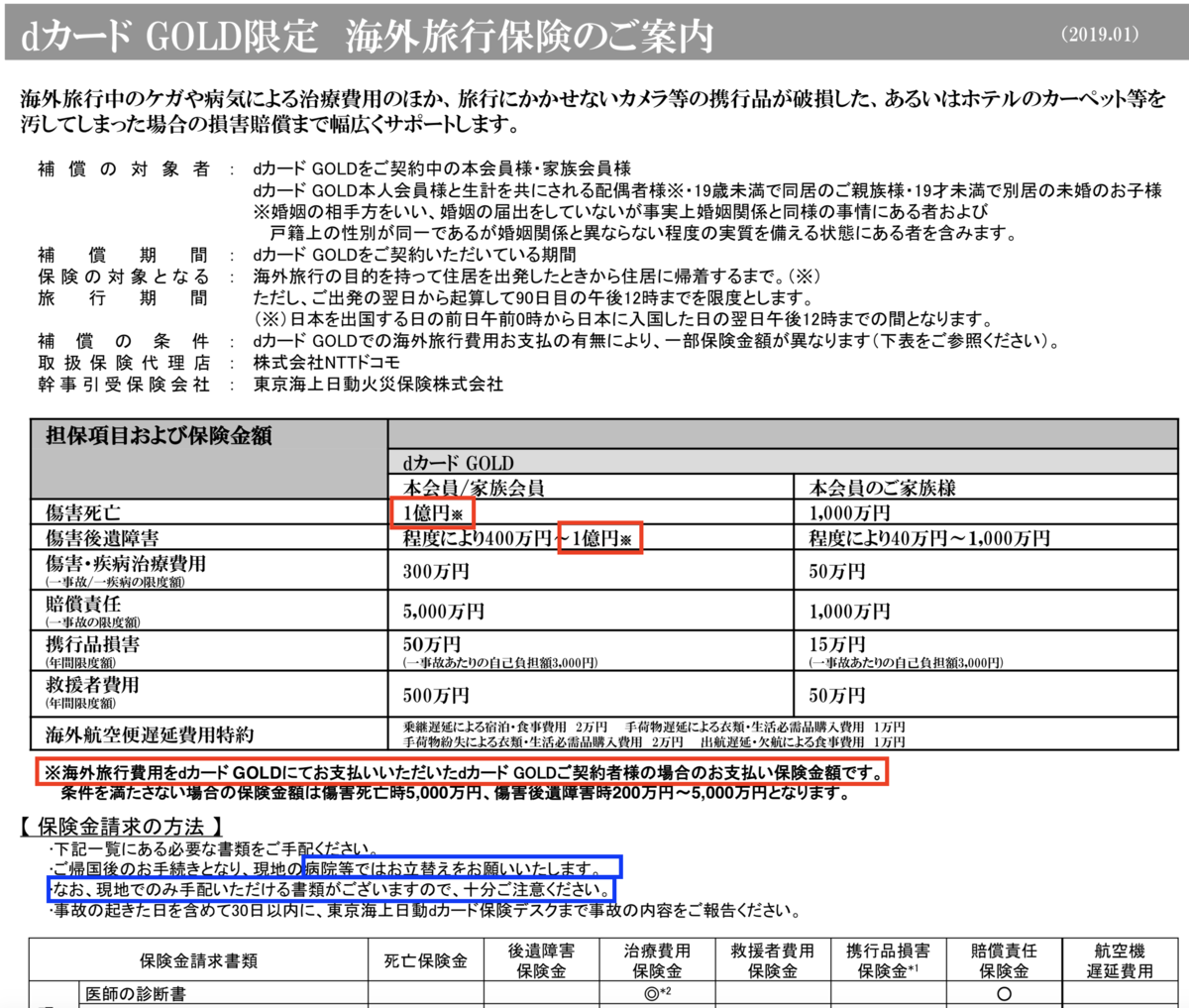Click the column header '治療費用保険金'
1189x1008 pixels.
(x=657, y=960)
